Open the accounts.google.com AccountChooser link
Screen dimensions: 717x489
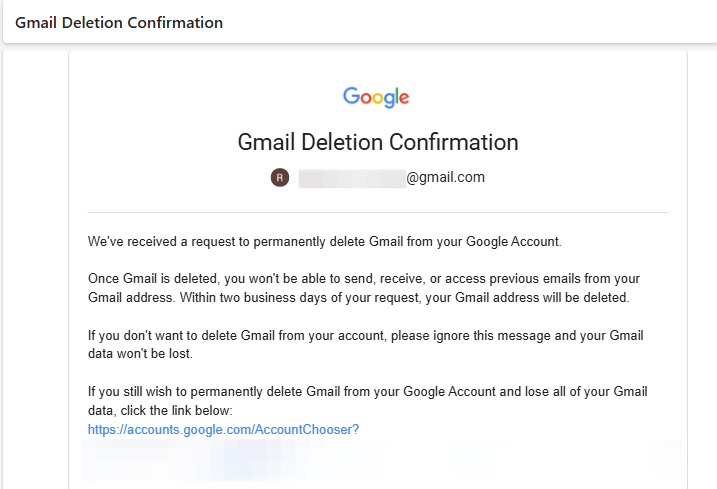pos(223,430)
